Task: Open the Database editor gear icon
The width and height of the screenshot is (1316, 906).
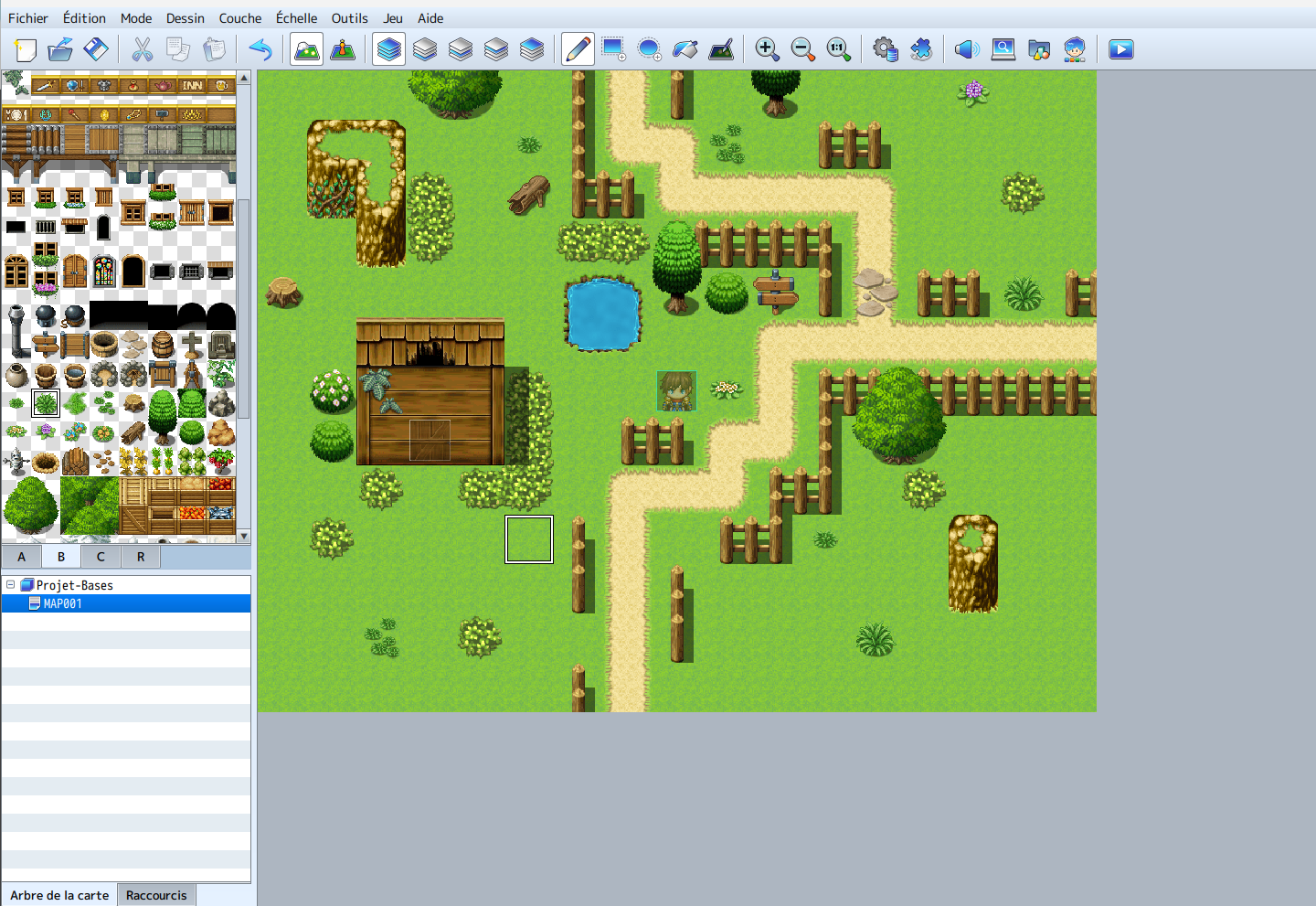Action: click(885, 49)
